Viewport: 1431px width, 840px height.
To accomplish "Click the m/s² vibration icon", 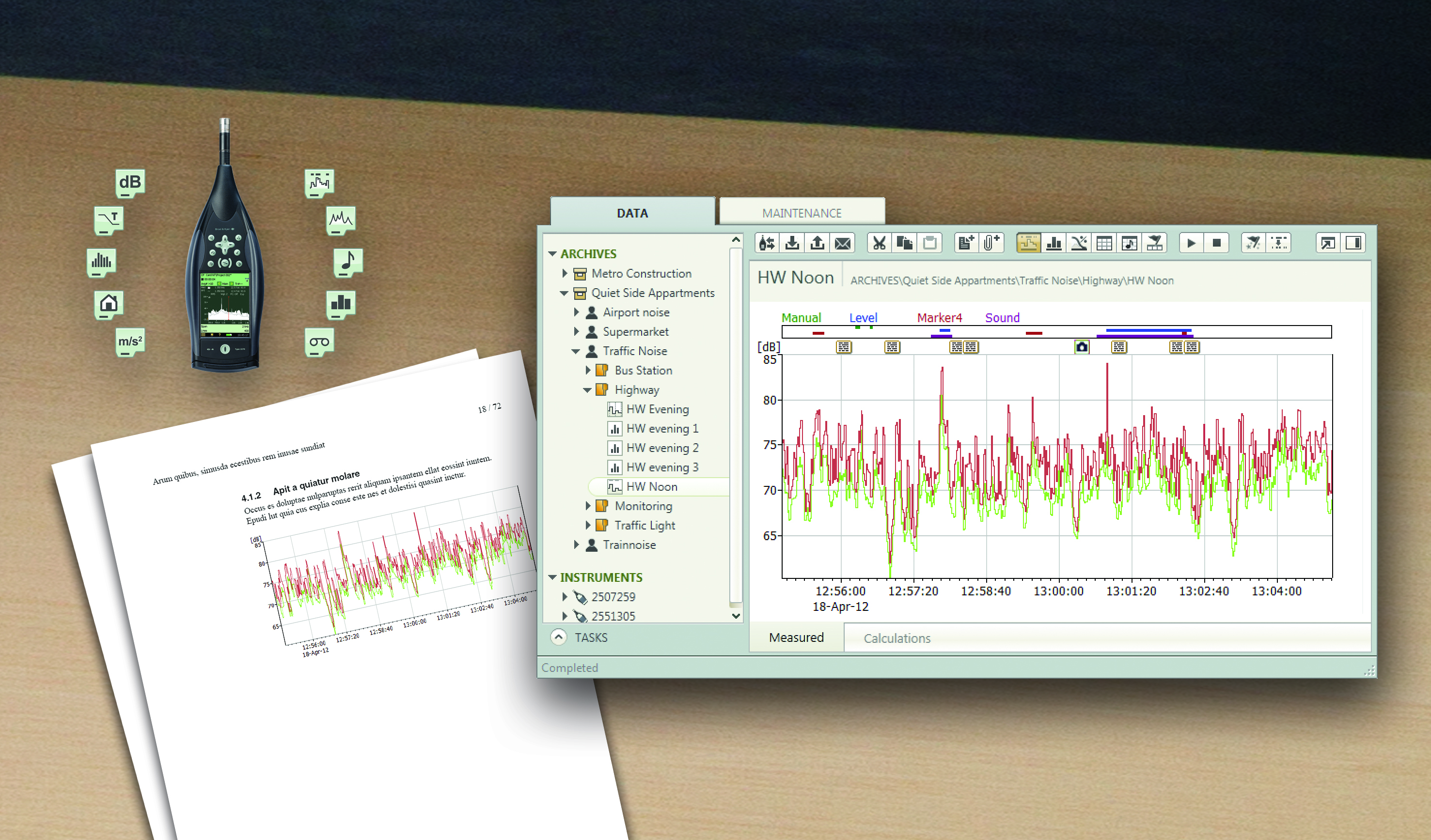I will pyautogui.click(x=130, y=342).
